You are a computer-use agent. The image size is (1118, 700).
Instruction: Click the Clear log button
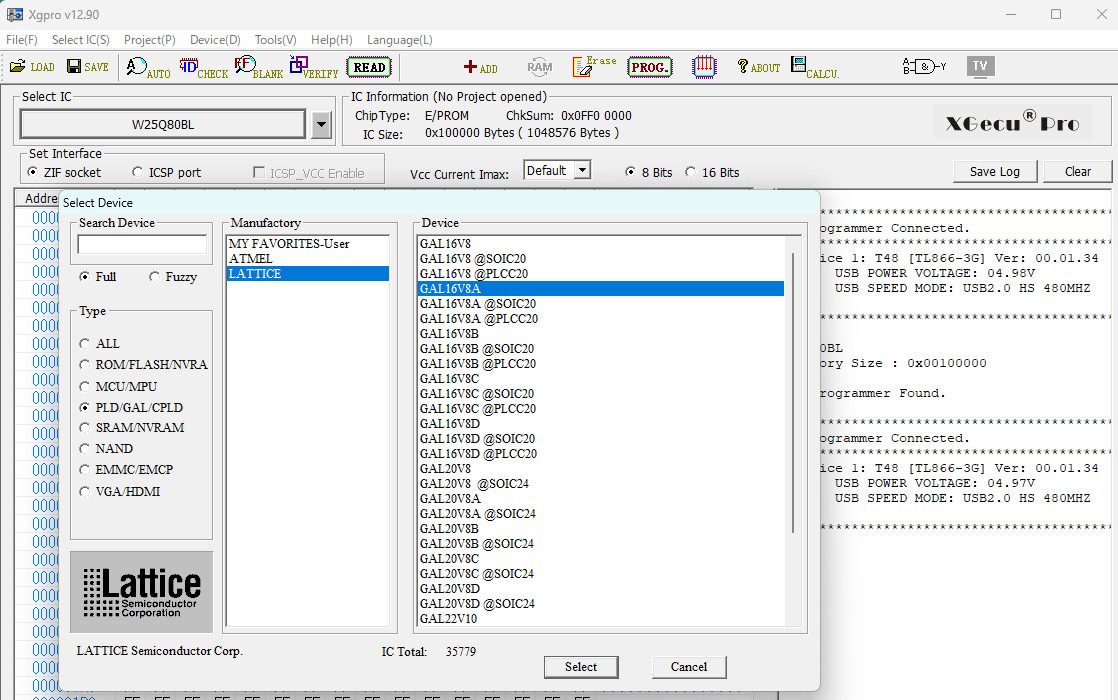1077,172
